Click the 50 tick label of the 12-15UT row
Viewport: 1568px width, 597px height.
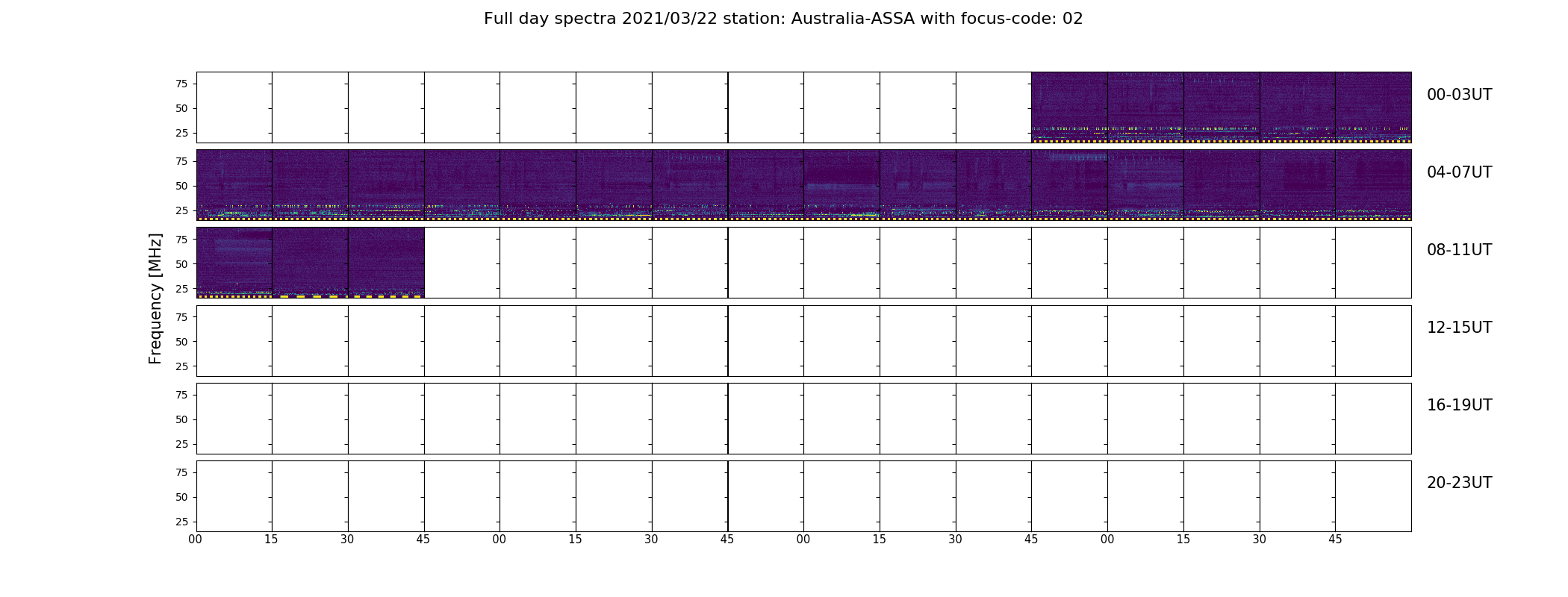click(181, 342)
